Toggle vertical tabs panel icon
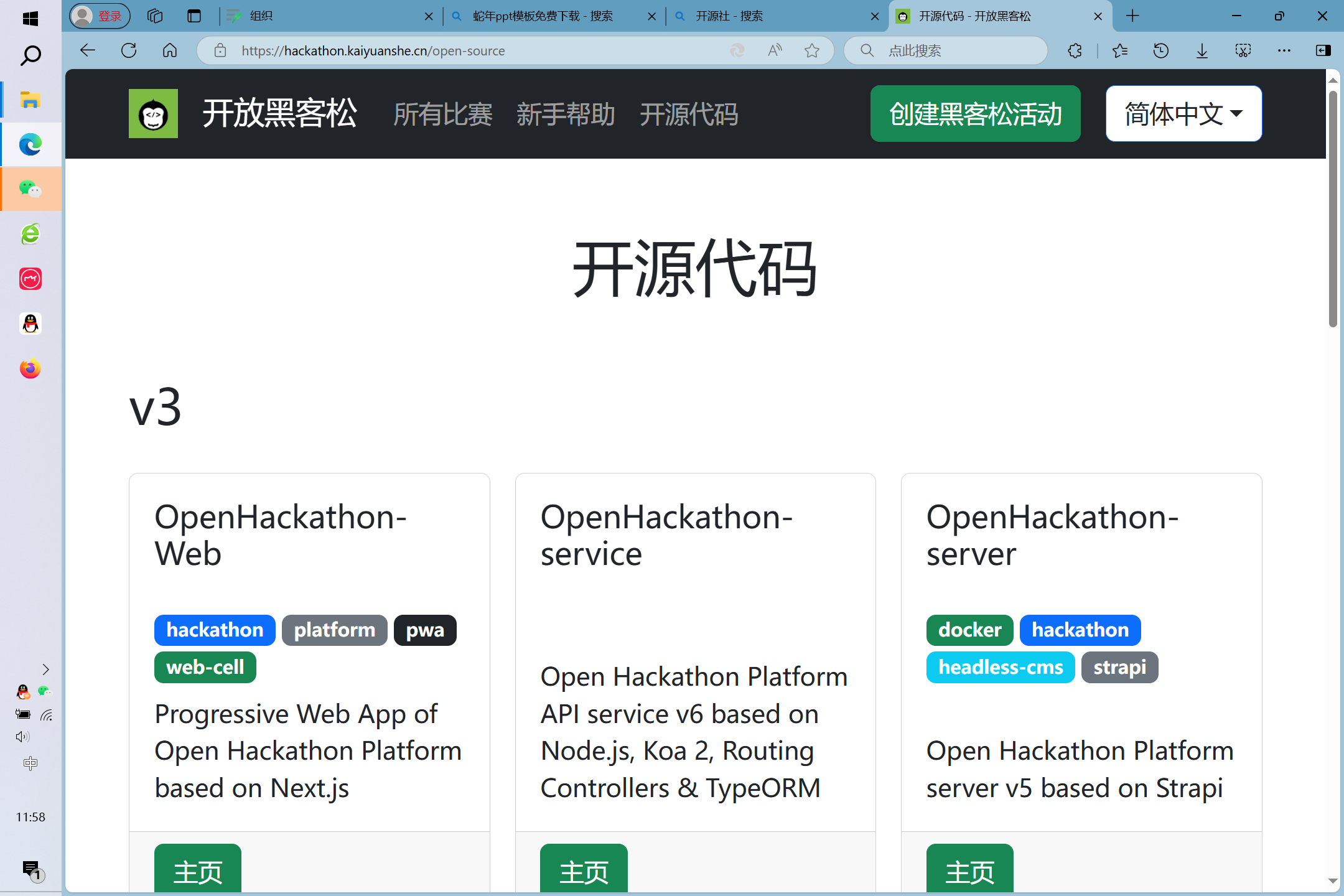The width and height of the screenshot is (1344, 896). click(x=194, y=16)
